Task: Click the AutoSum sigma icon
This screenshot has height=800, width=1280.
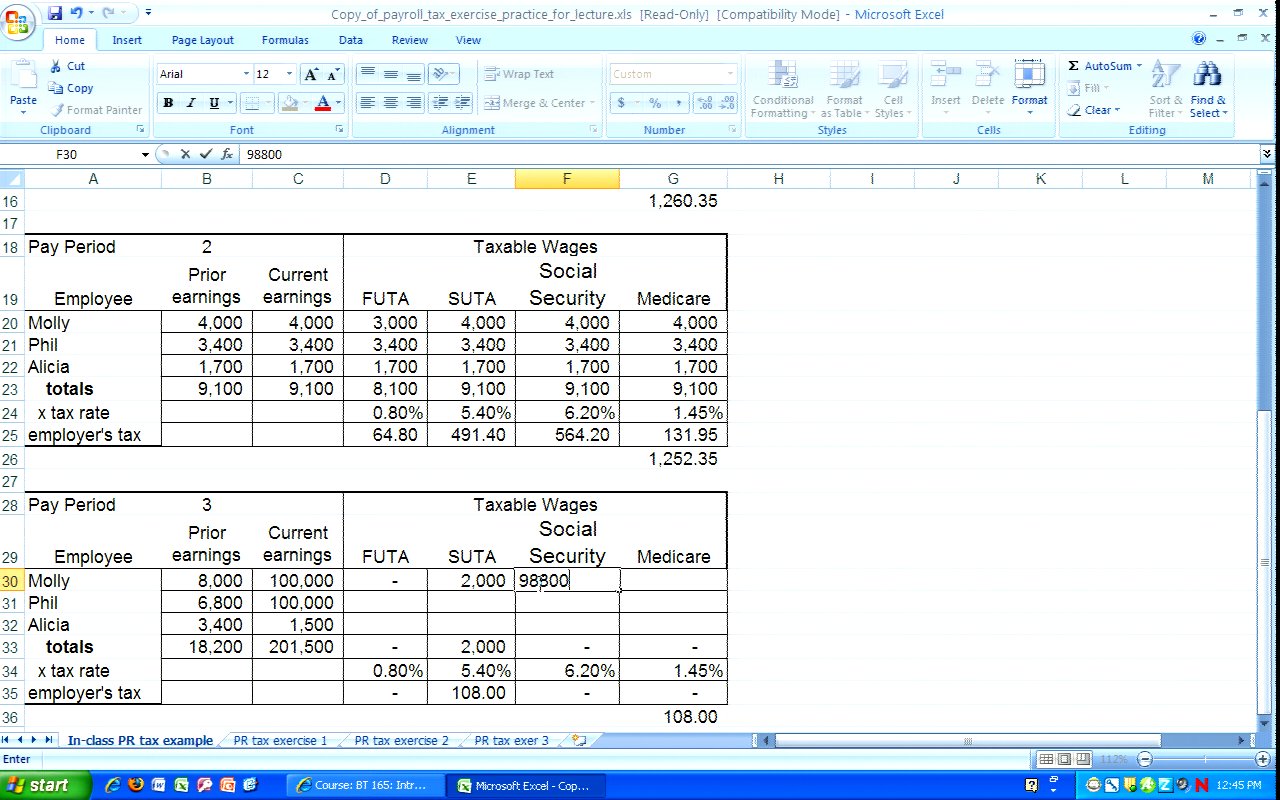Action: (1074, 66)
